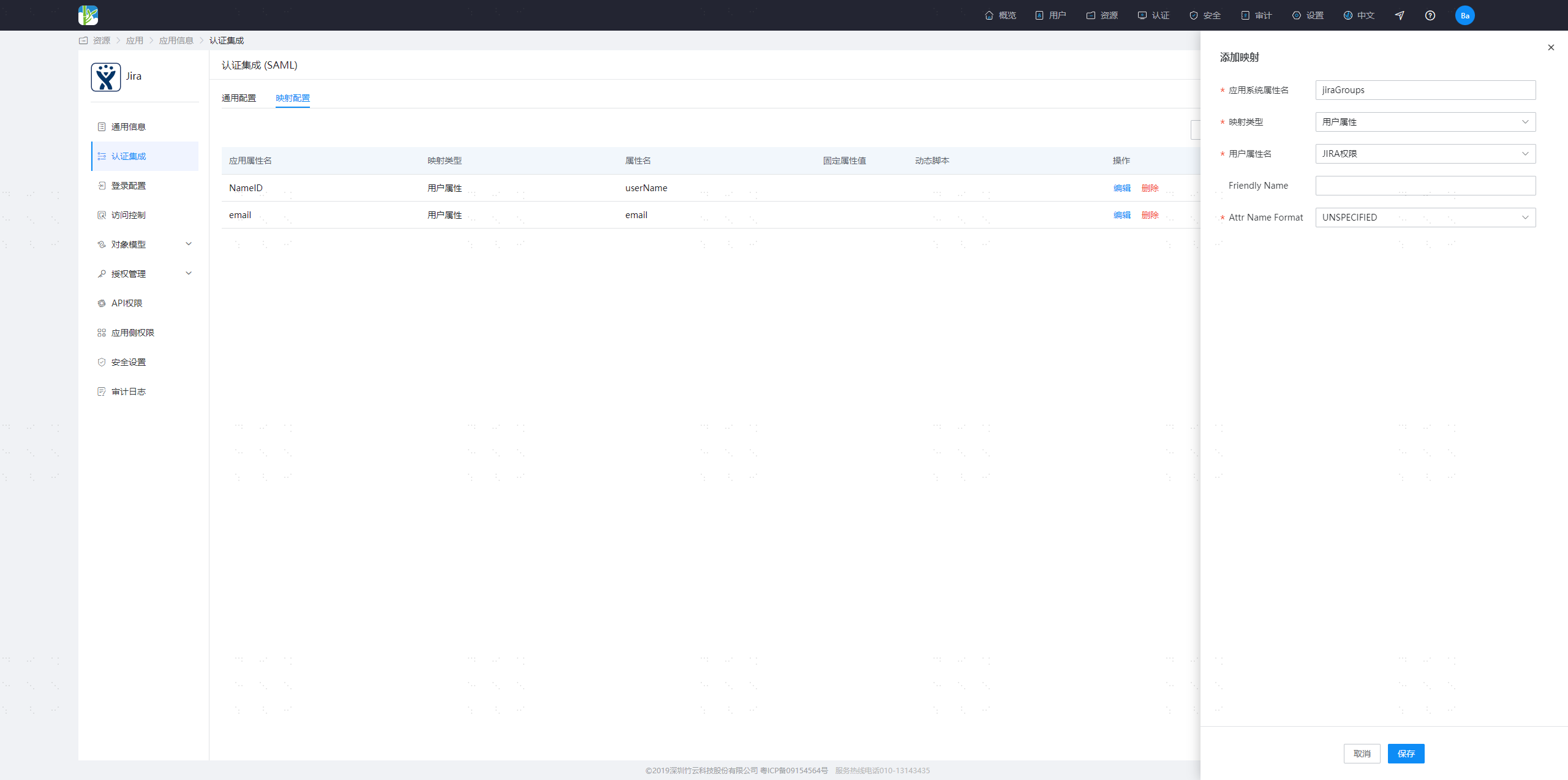Close the 添加映射 panel
The height and width of the screenshot is (780, 1568).
(x=1551, y=48)
